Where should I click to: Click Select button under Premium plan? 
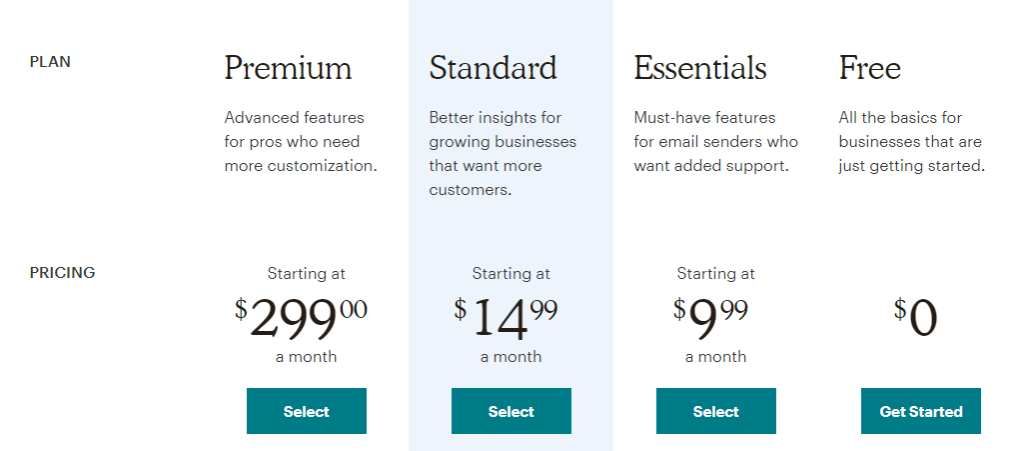306,411
